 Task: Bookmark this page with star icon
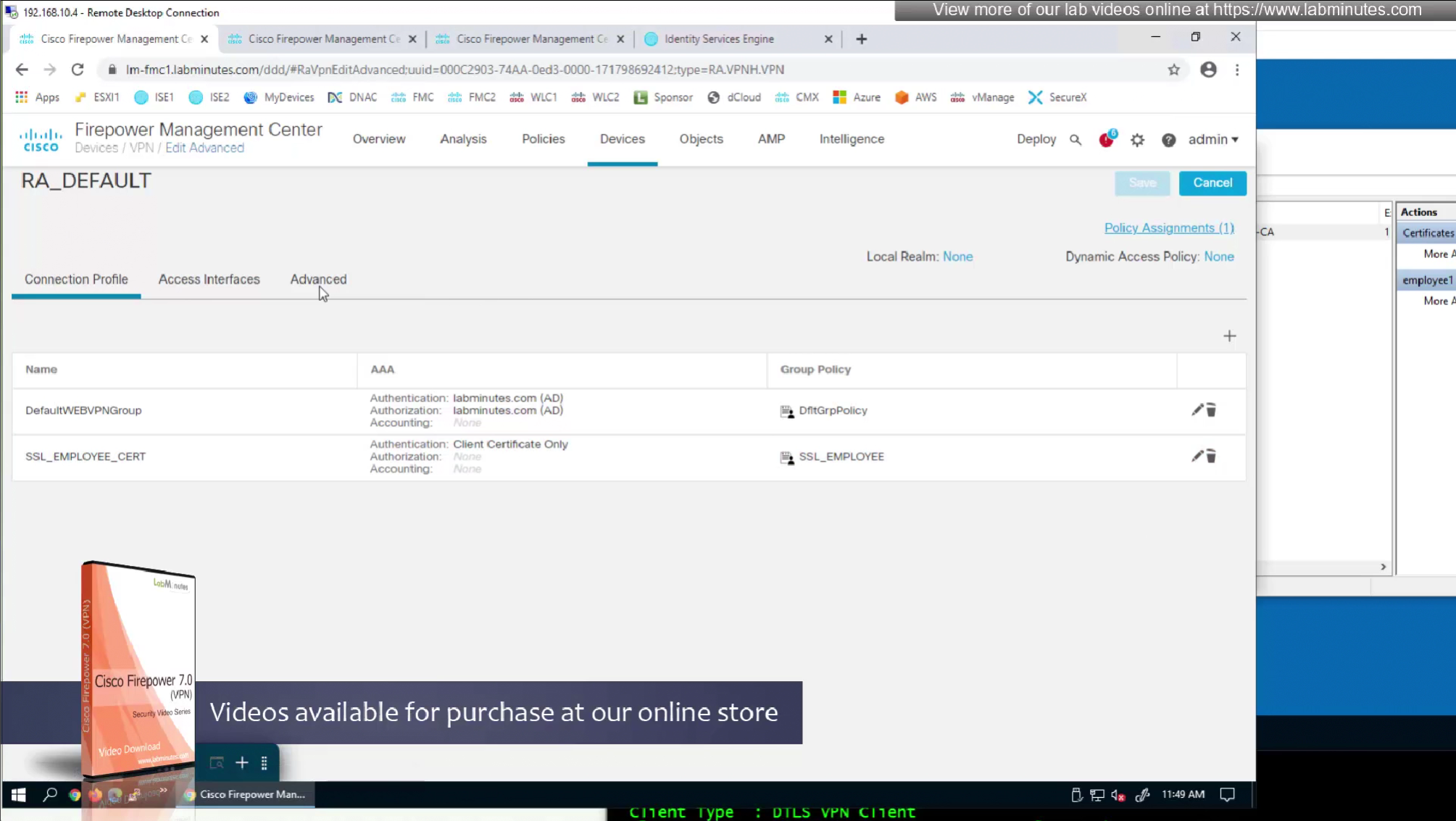pos(1173,70)
